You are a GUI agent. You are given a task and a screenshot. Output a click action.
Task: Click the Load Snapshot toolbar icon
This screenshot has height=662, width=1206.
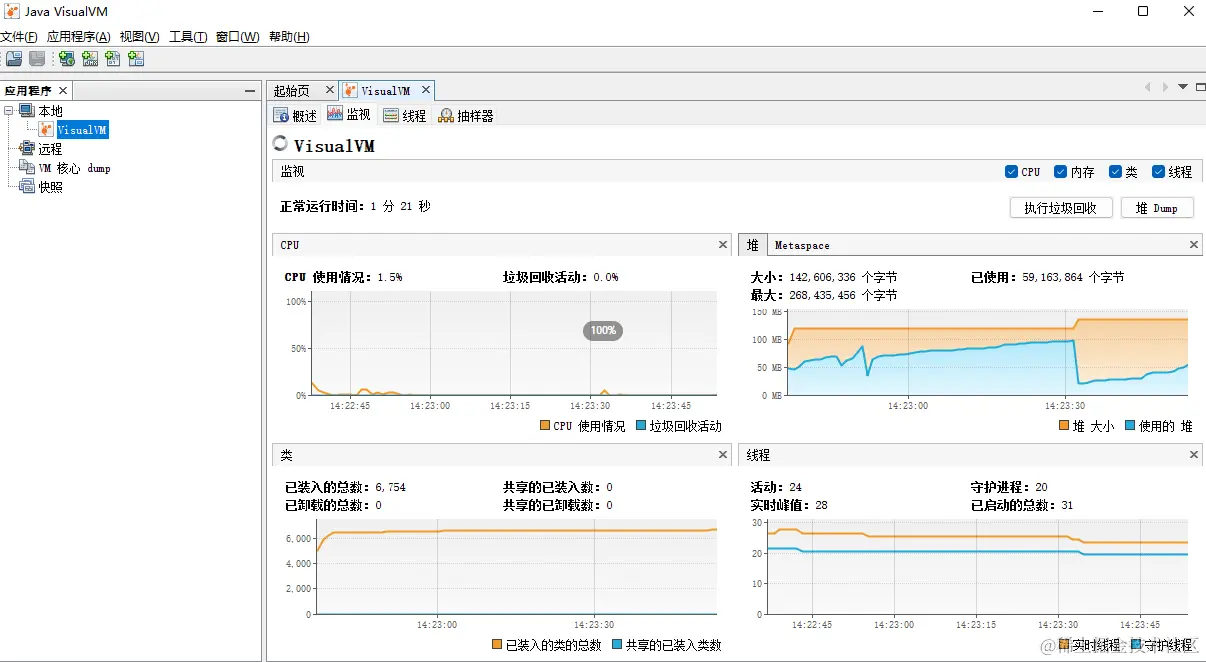14,59
